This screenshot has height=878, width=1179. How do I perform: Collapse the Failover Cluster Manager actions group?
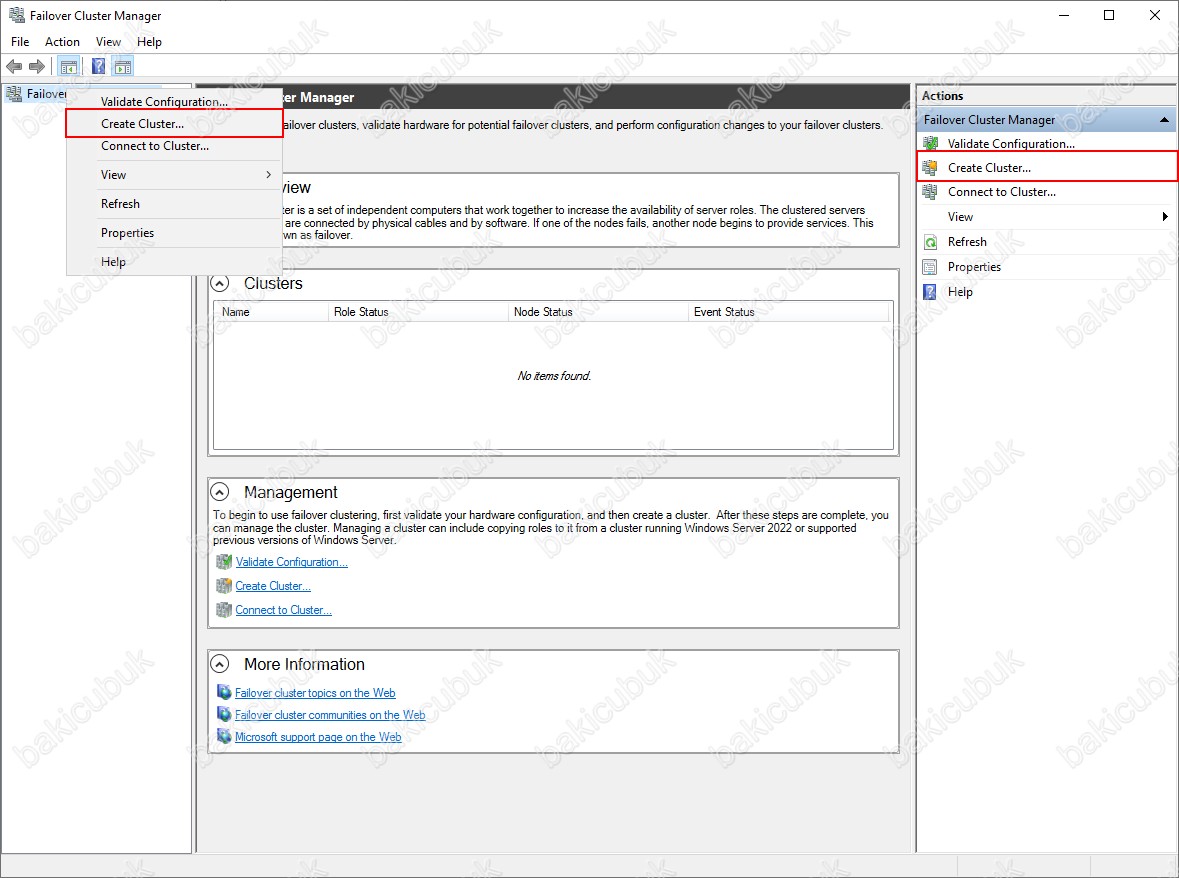(1164, 120)
